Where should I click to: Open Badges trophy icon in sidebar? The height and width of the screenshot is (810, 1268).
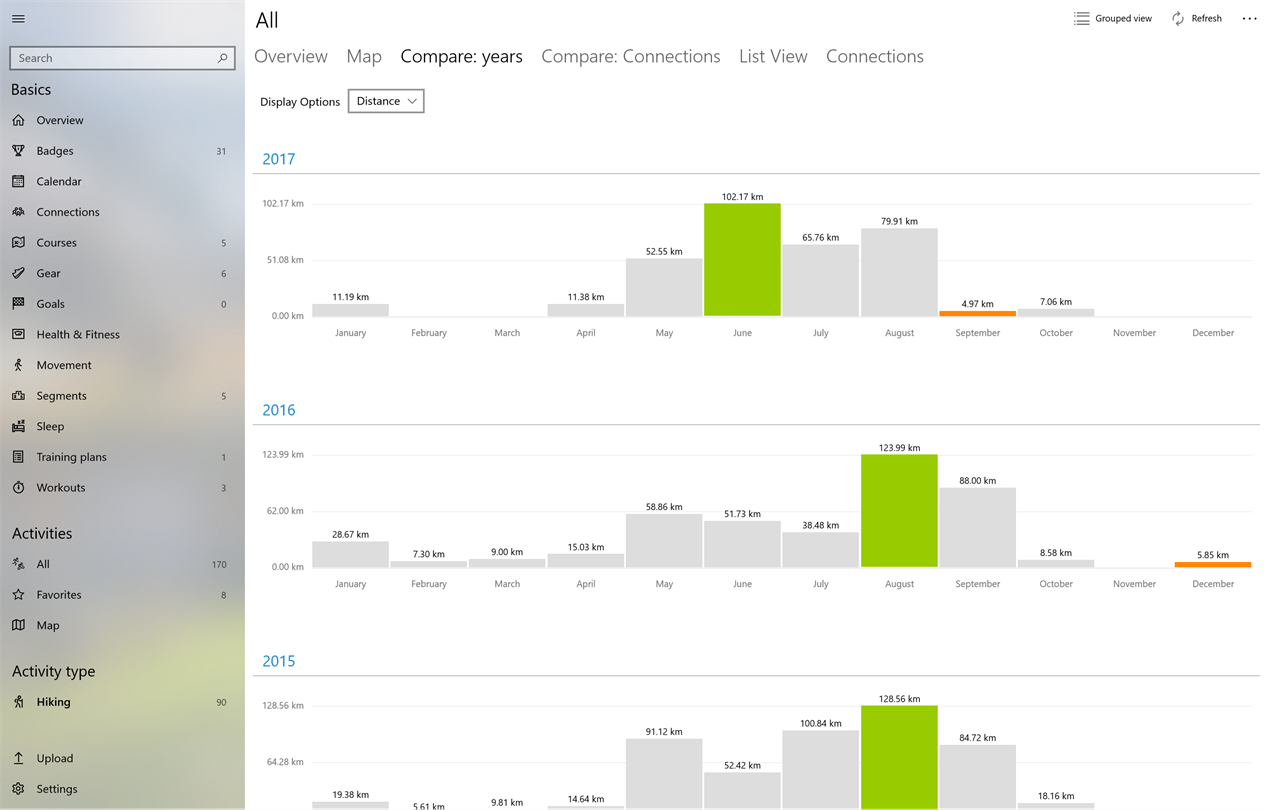click(x=18, y=151)
